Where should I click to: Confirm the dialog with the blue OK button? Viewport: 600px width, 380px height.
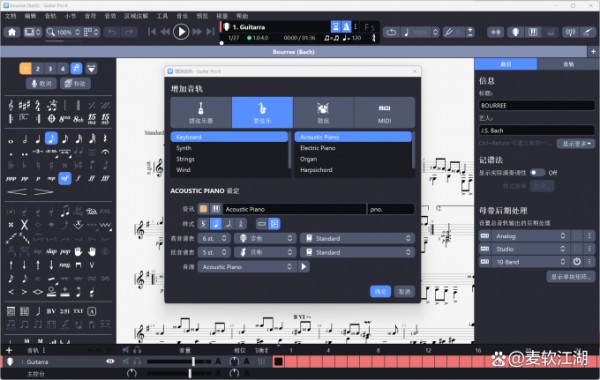pos(380,292)
